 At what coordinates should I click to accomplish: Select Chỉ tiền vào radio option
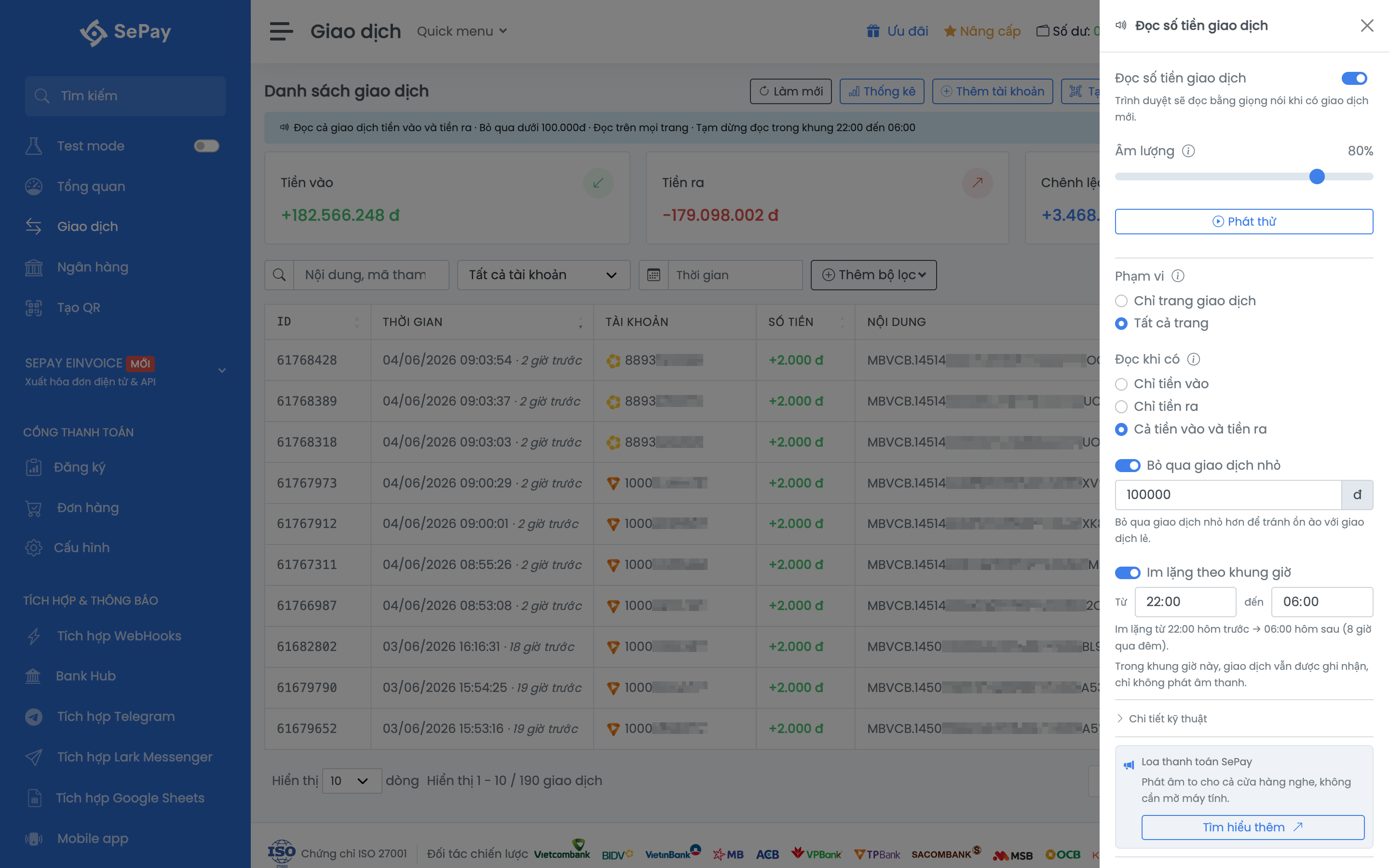tap(1121, 384)
